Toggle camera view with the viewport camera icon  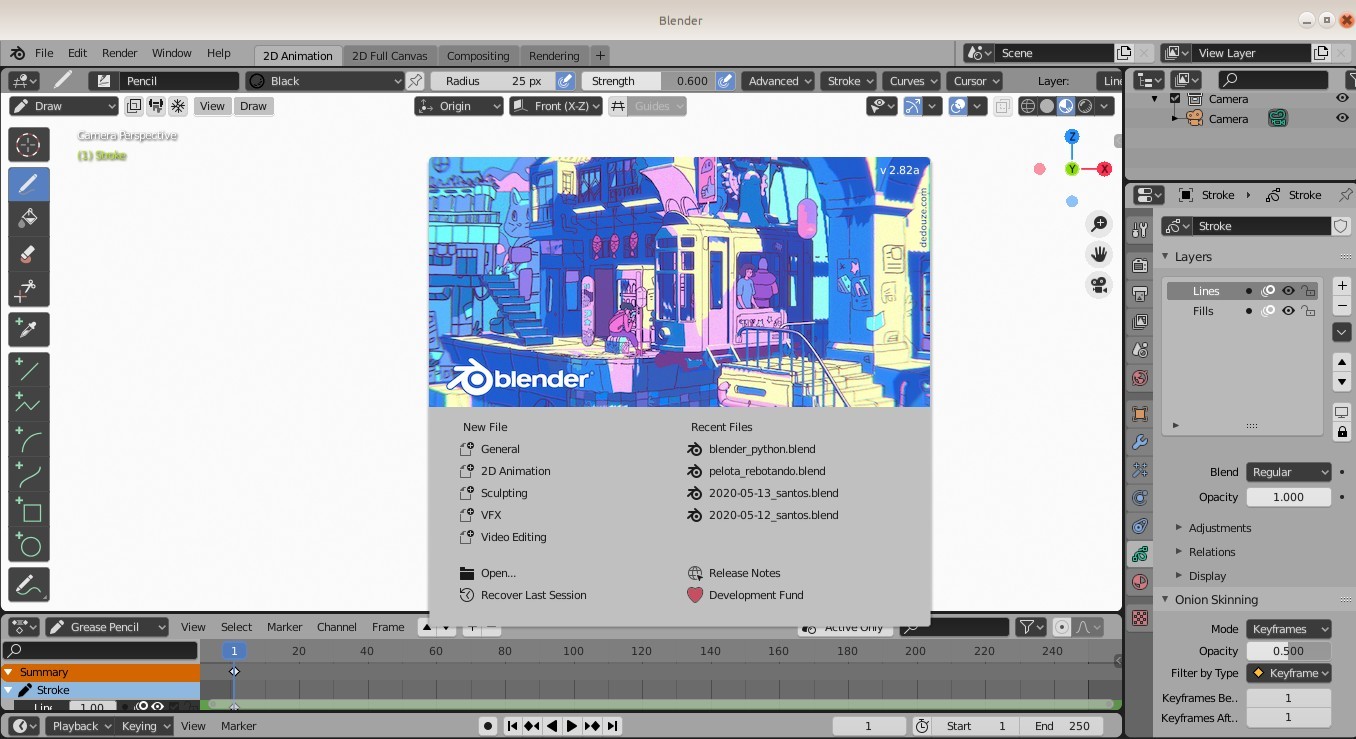pos(1099,285)
